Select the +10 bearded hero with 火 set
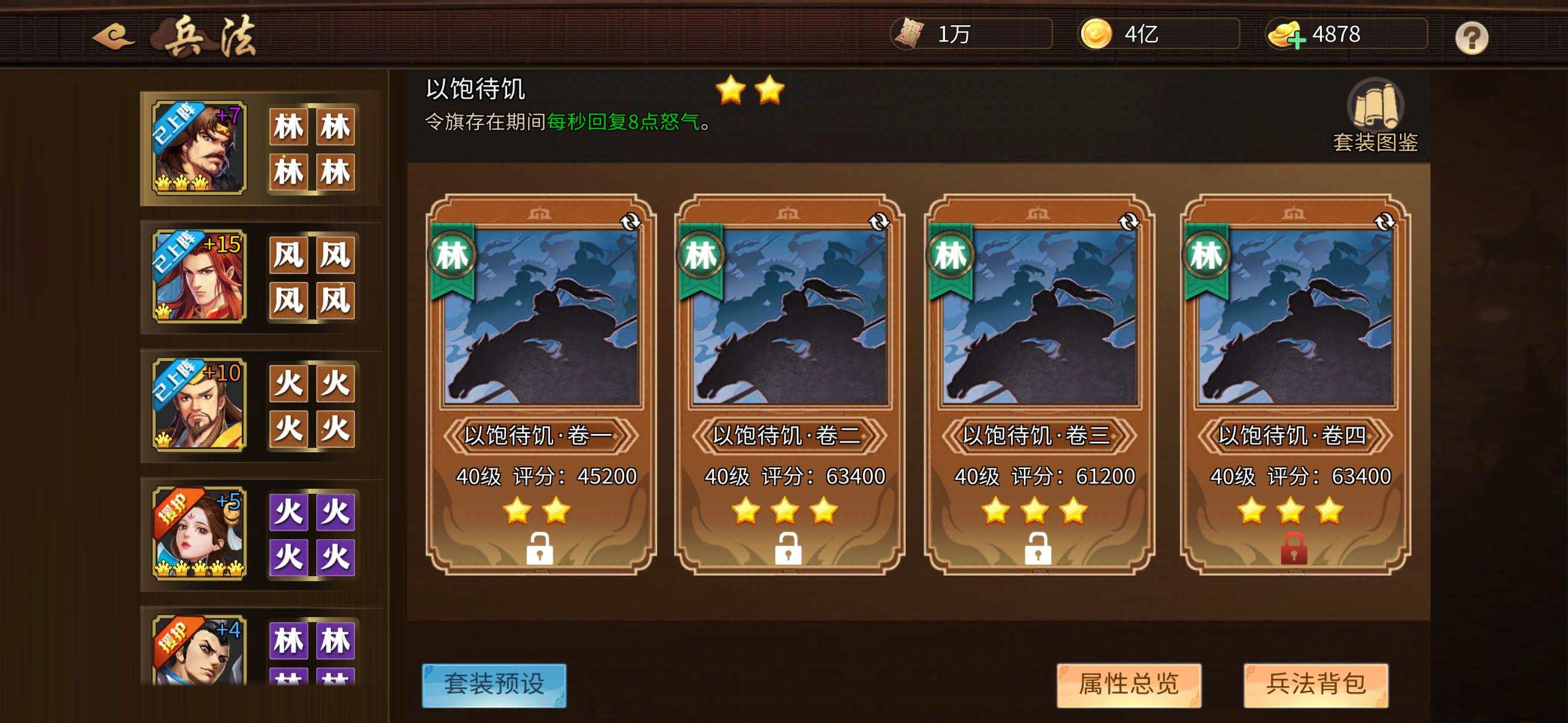Screen dimensions: 1568x723 199,405
